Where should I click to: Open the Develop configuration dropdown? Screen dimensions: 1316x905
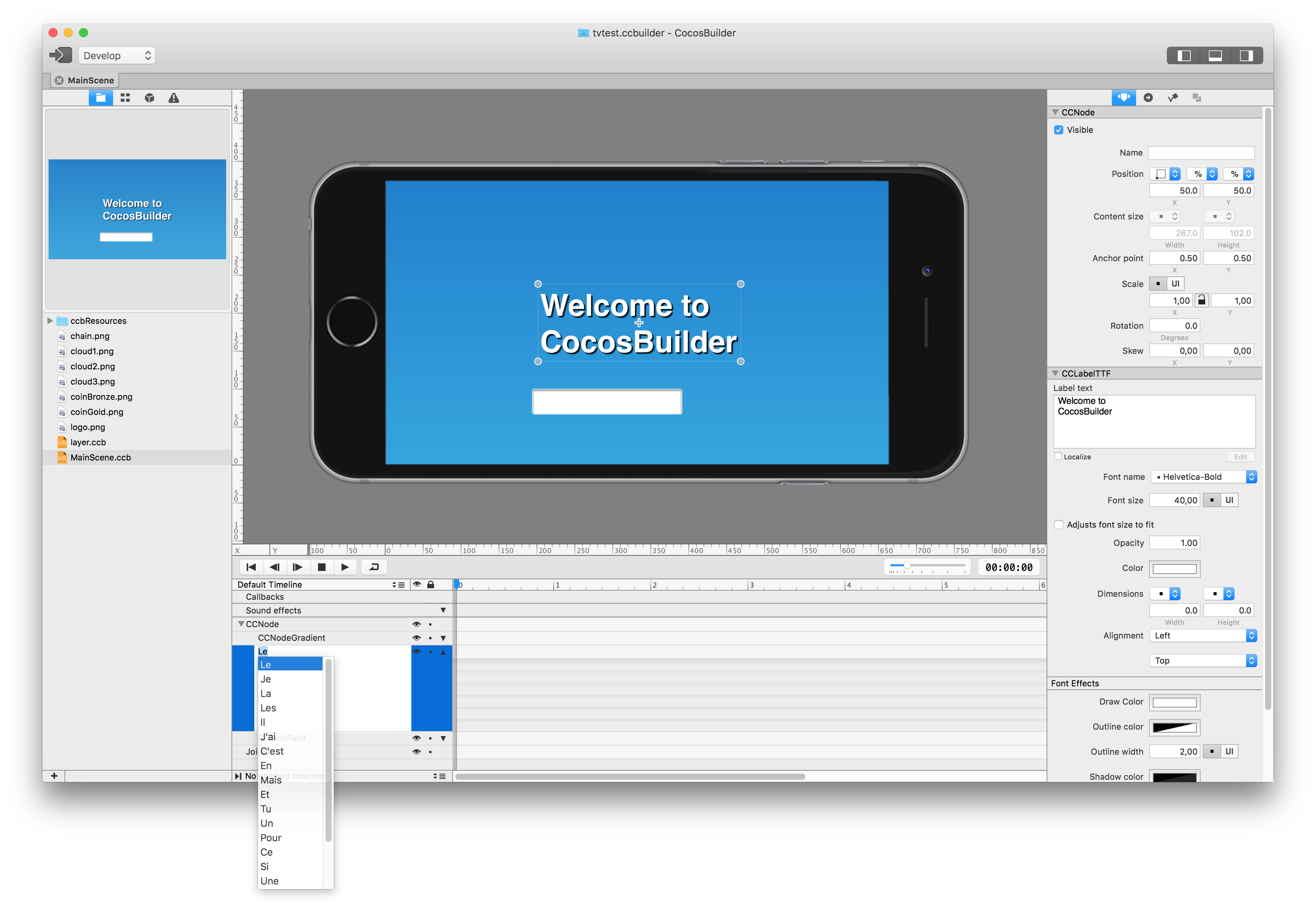(116, 55)
